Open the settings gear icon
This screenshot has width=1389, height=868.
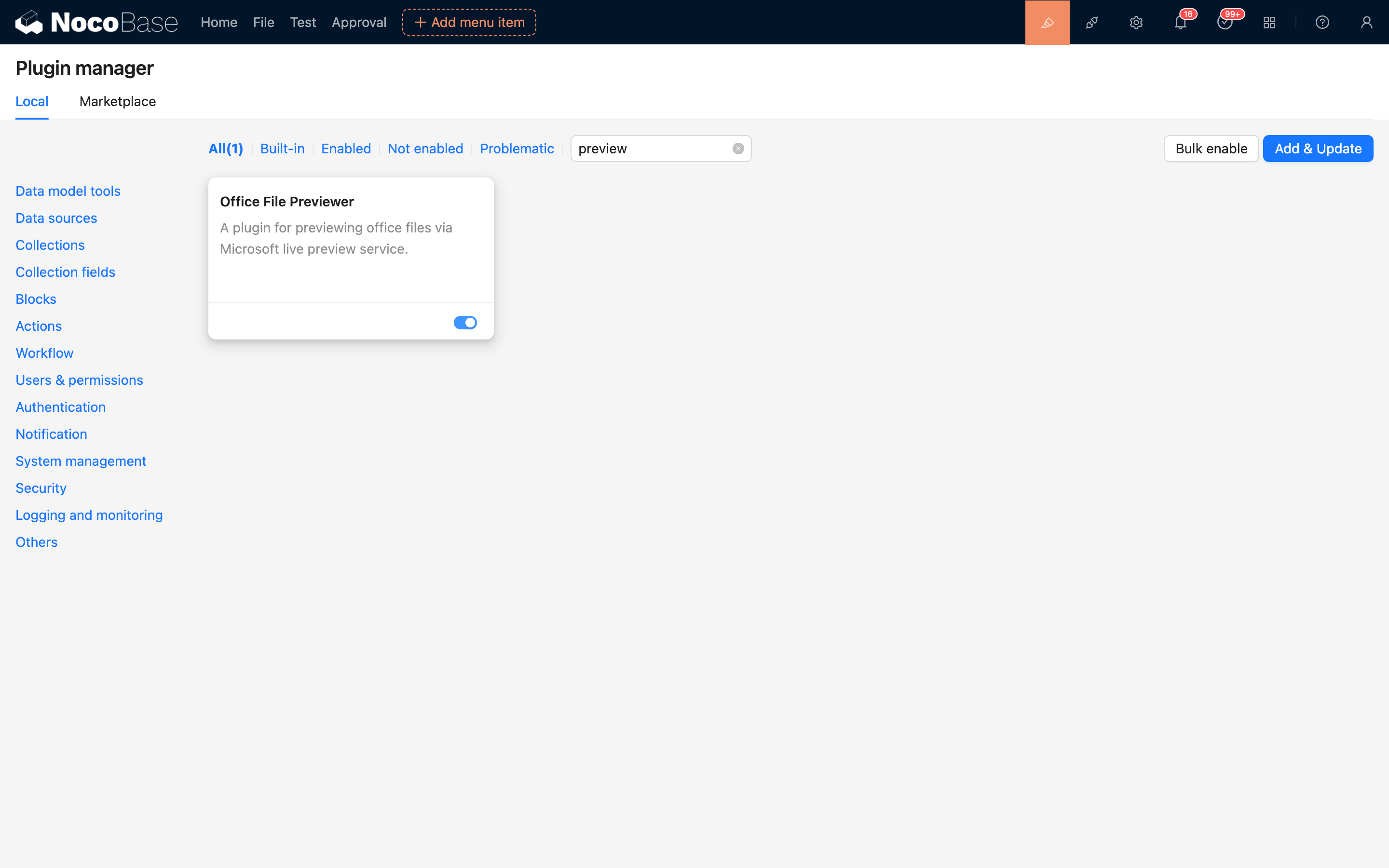pos(1136,22)
